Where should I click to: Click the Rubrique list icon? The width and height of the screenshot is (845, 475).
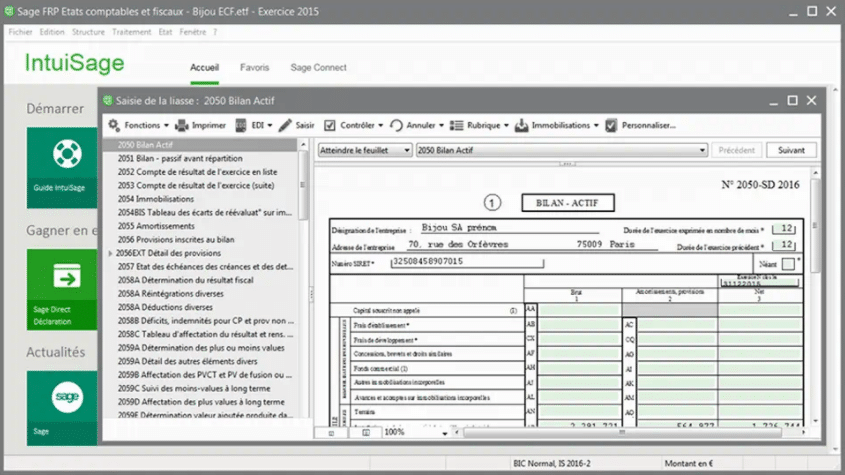[x=456, y=125]
